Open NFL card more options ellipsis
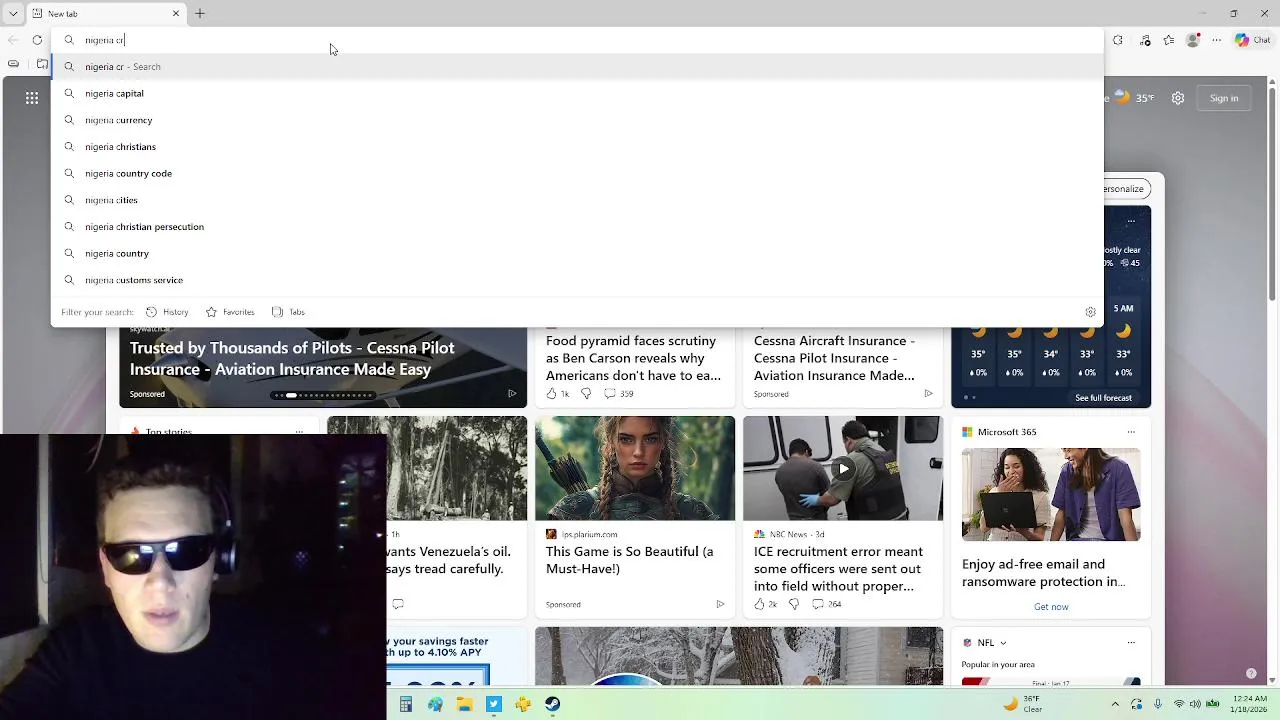This screenshot has width=1280, height=720. (x=1131, y=643)
